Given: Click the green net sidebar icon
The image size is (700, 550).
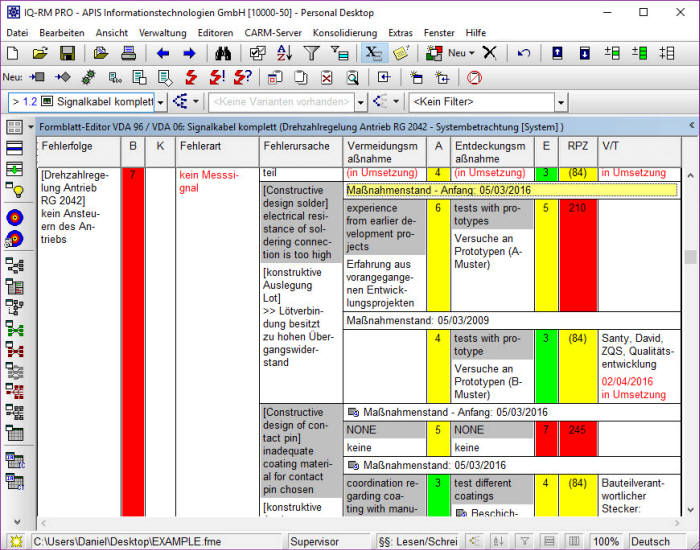Looking at the screenshot, I should (x=15, y=329).
